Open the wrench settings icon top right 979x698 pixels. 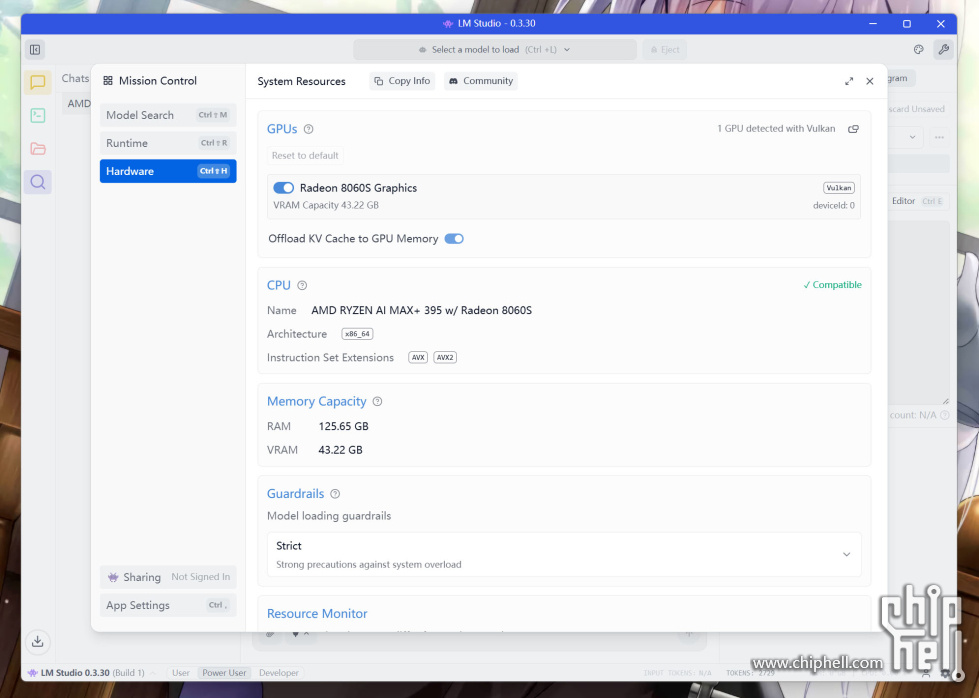[x=942, y=50]
